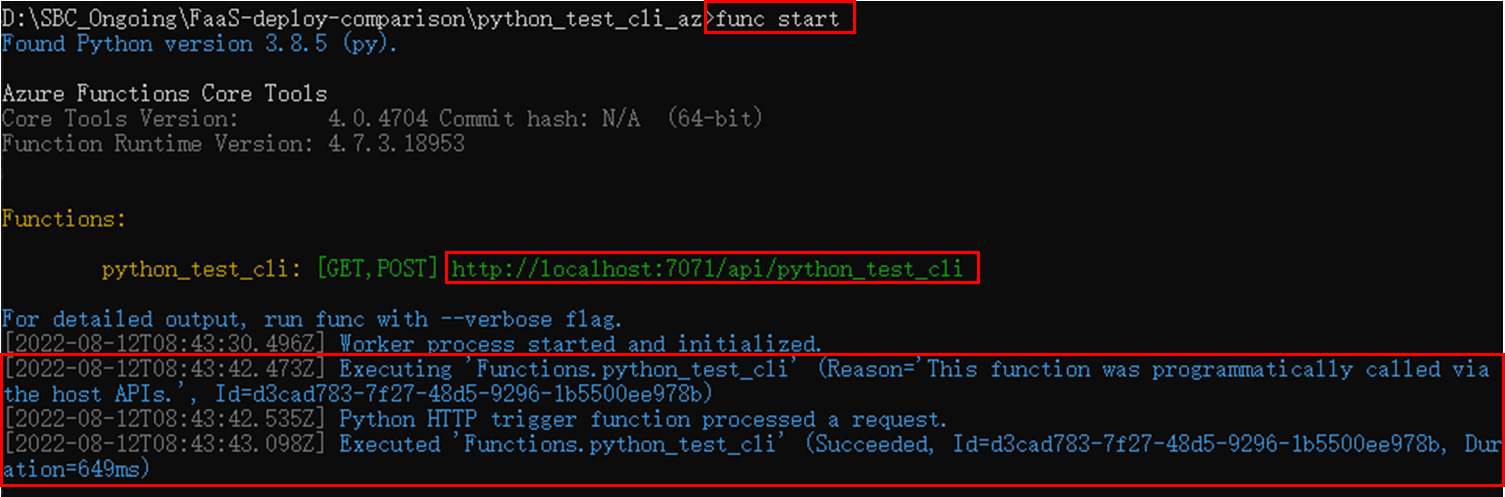
Task: Select the "Found Python version 3.8.5" line
Action: point(199,44)
